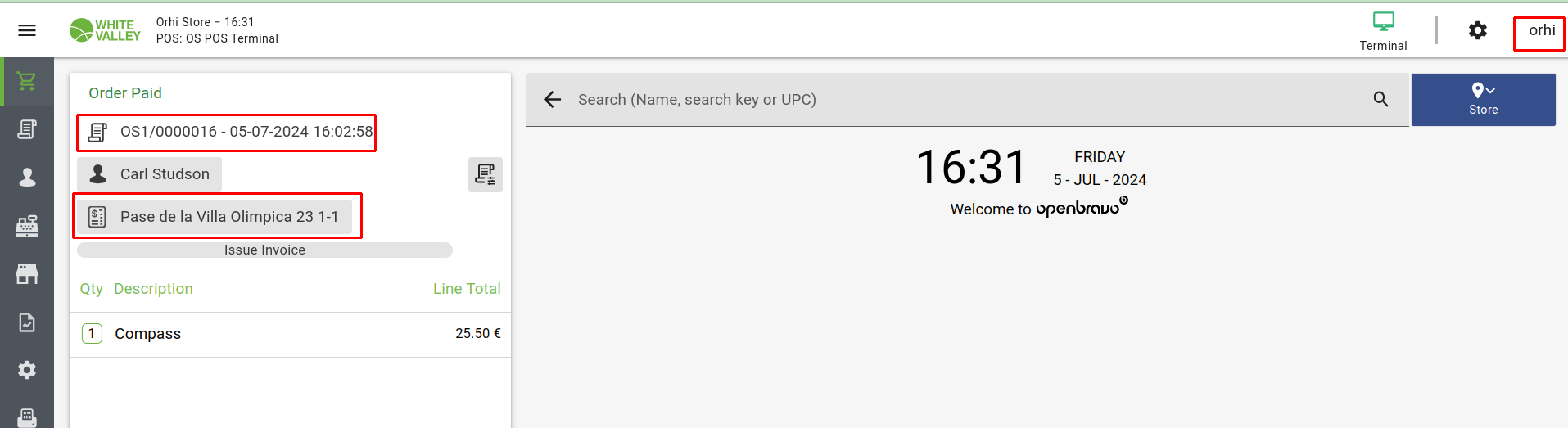Click the Terminal status icon
This screenshot has height=428, width=1568.
[x=1383, y=30]
